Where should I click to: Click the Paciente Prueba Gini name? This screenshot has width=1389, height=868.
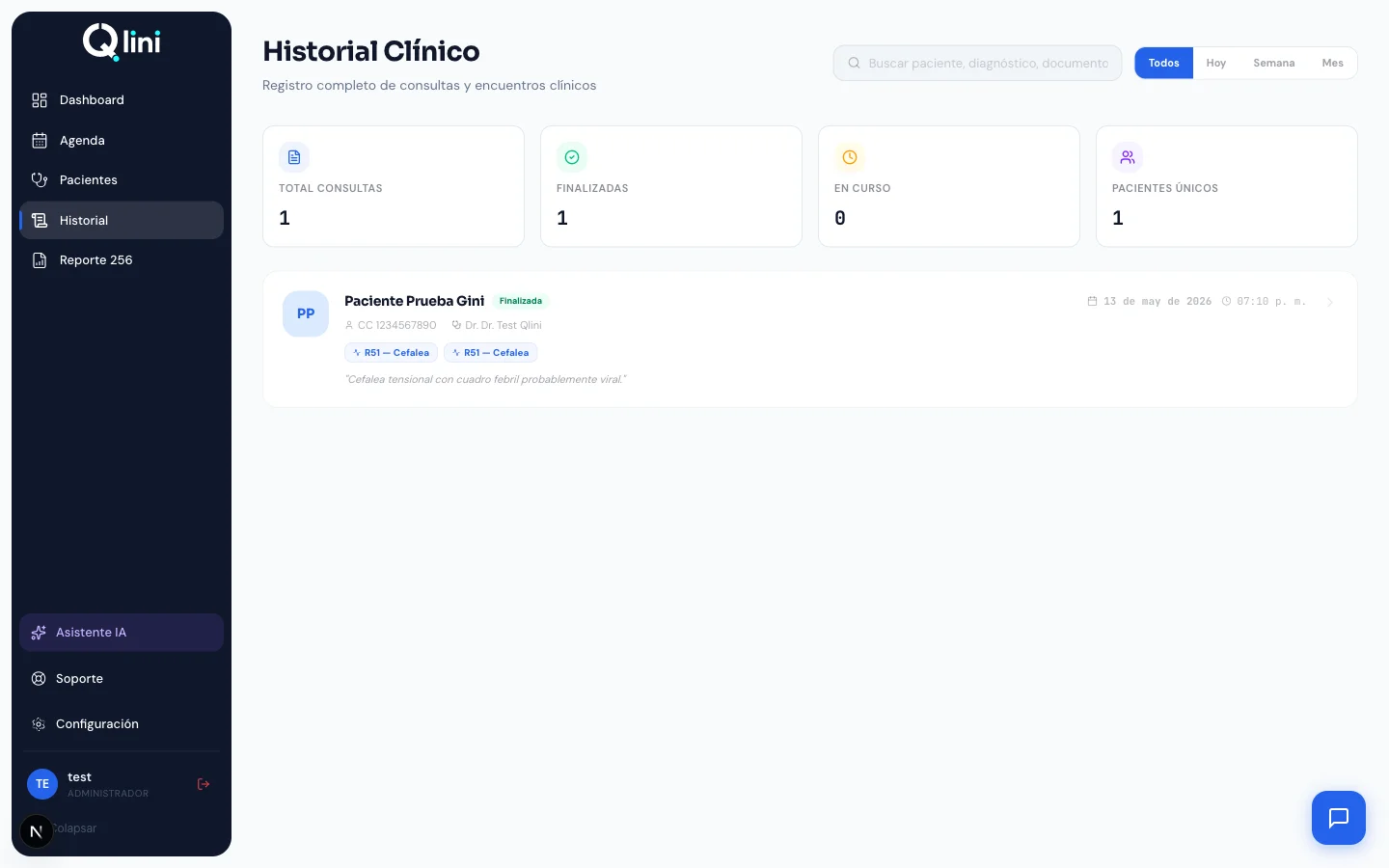[415, 301]
